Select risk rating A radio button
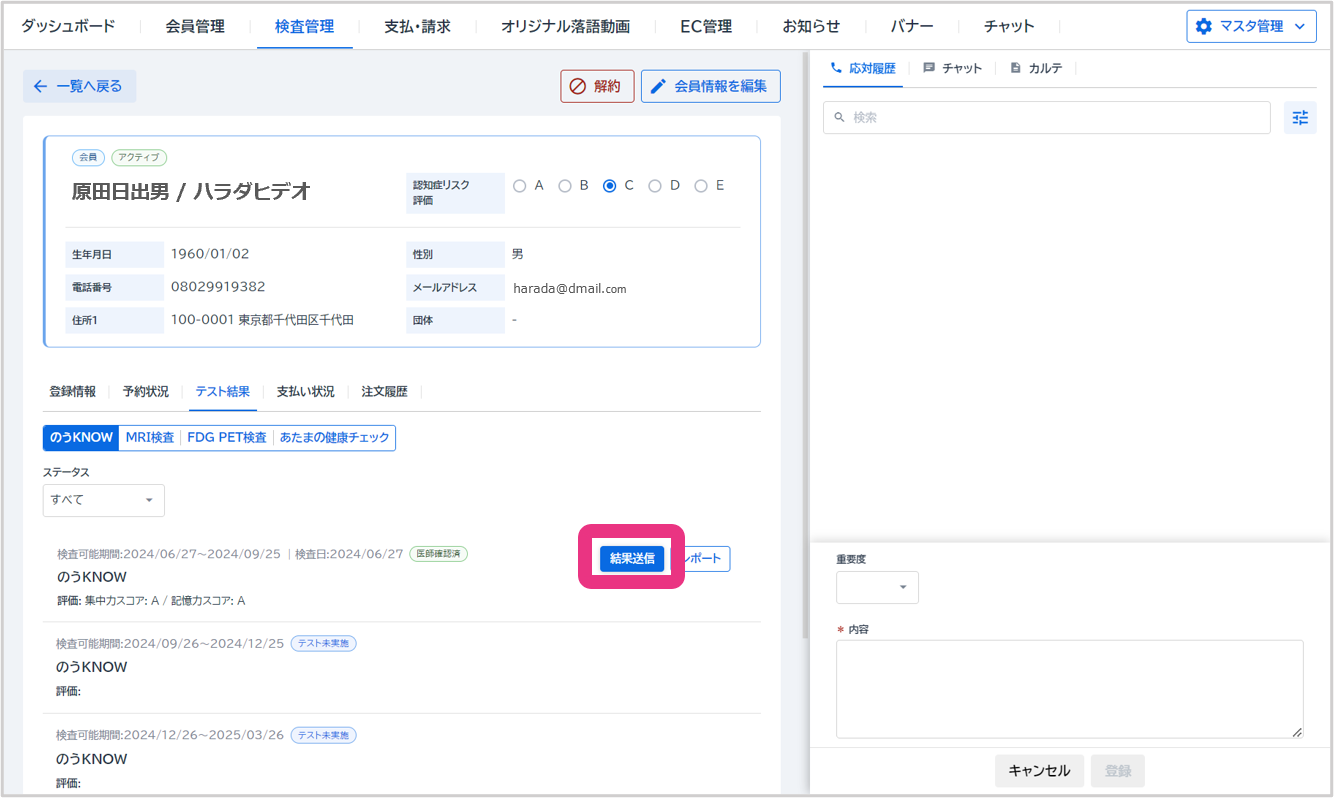 (x=519, y=186)
